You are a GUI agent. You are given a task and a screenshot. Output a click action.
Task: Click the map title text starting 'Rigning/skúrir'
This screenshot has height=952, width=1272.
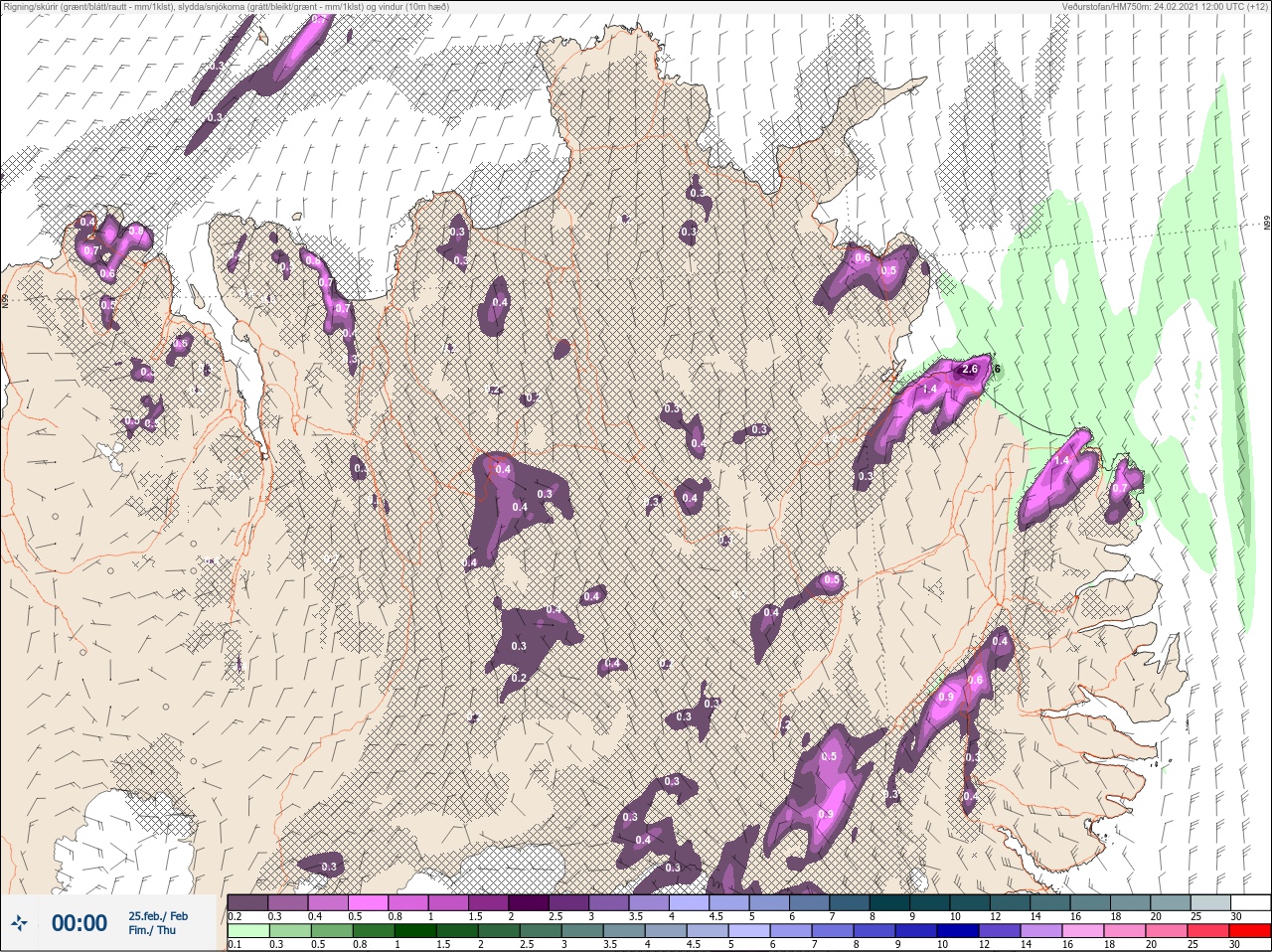[226, 7]
